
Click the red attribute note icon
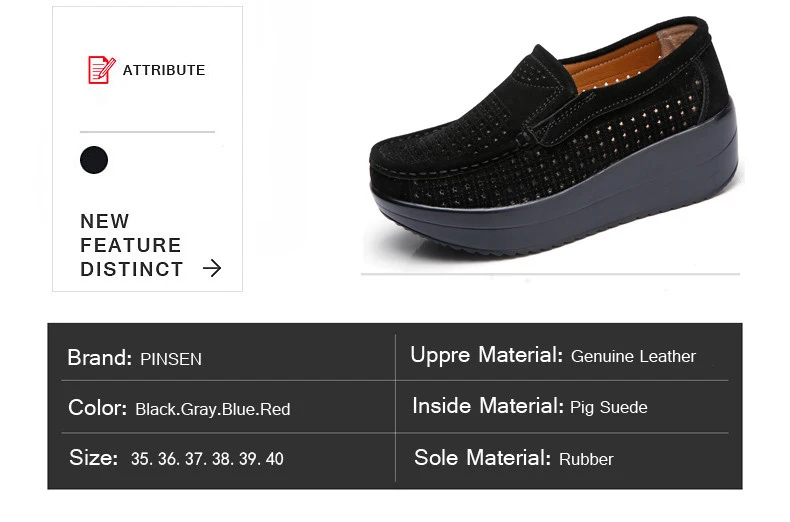[x=101, y=69]
